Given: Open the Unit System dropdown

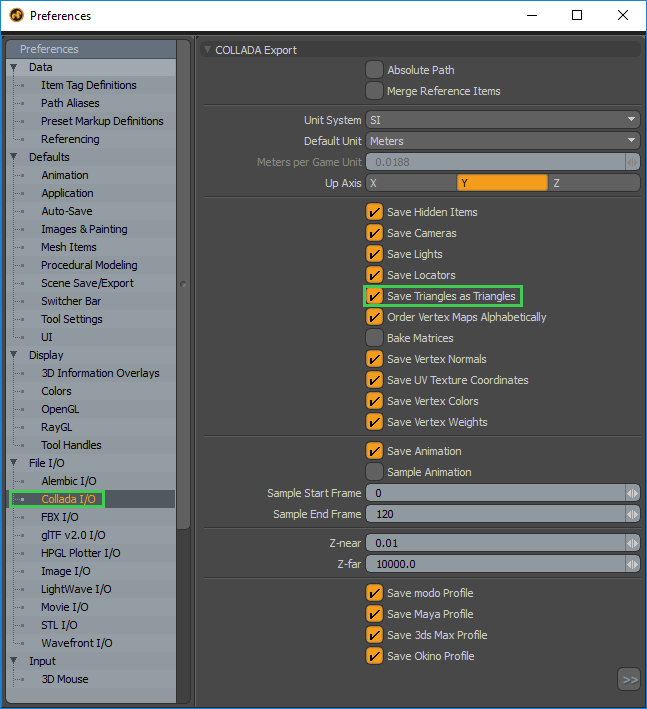Looking at the screenshot, I should click(502, 120).
